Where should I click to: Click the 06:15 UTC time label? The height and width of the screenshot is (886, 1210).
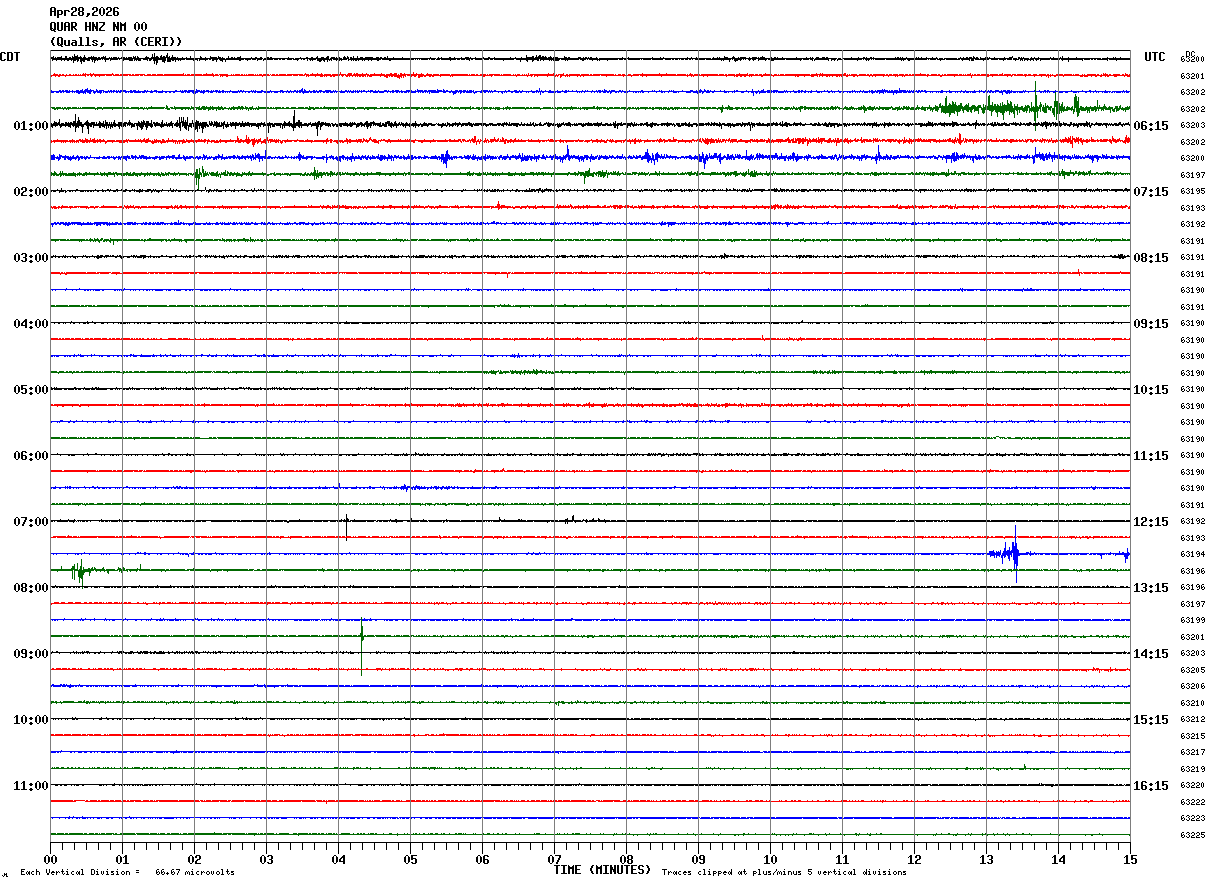pos(1151,126)
